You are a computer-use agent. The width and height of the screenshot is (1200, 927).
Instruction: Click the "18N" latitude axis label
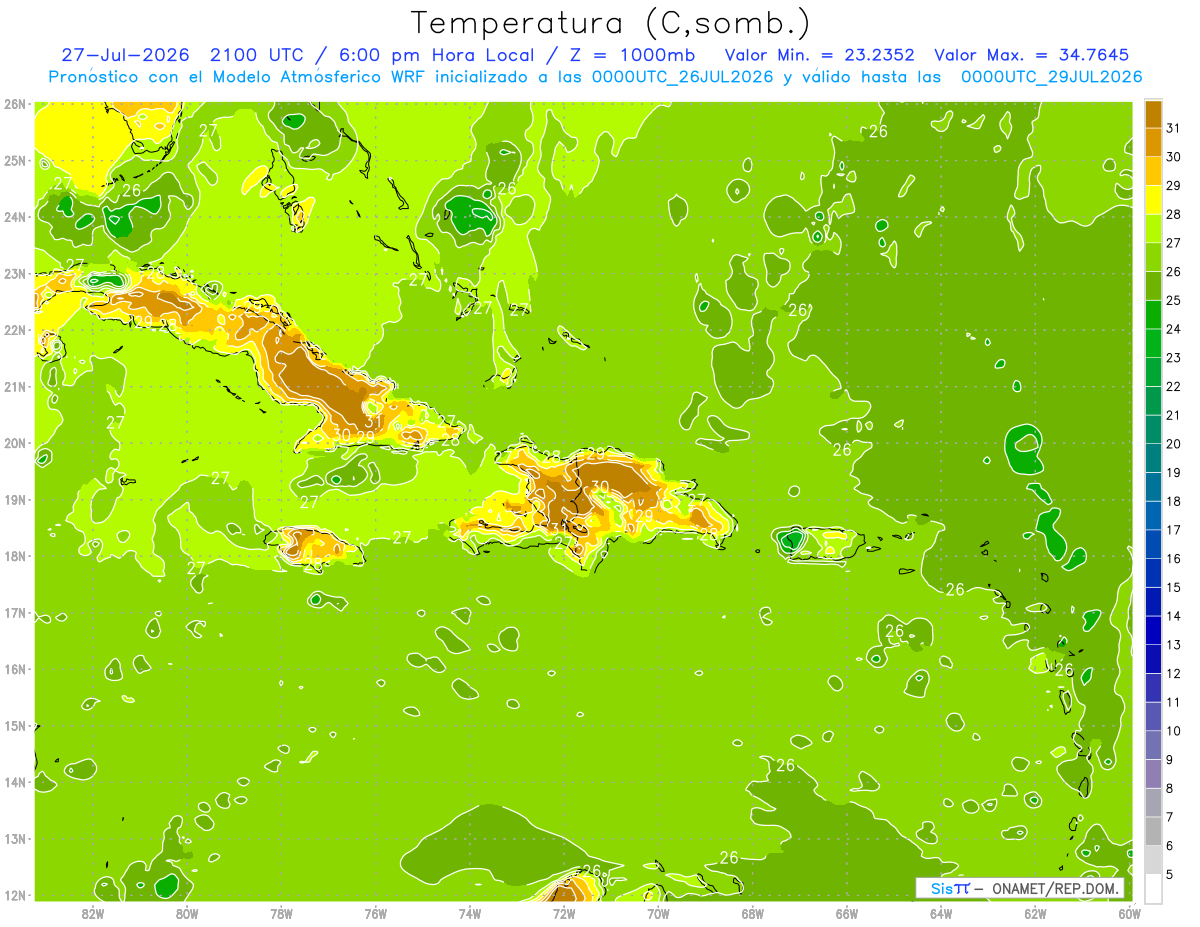15,556
